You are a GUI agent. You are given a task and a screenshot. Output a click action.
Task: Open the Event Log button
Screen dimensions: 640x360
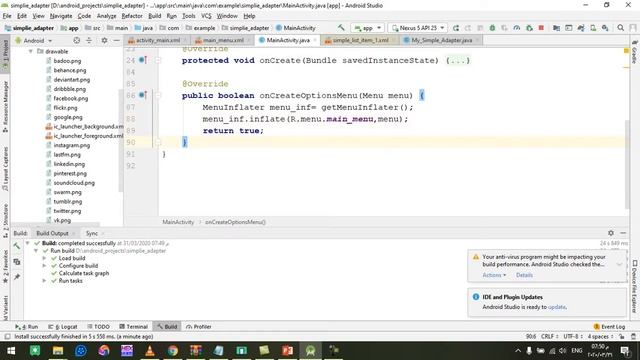(x=609, y=327)
